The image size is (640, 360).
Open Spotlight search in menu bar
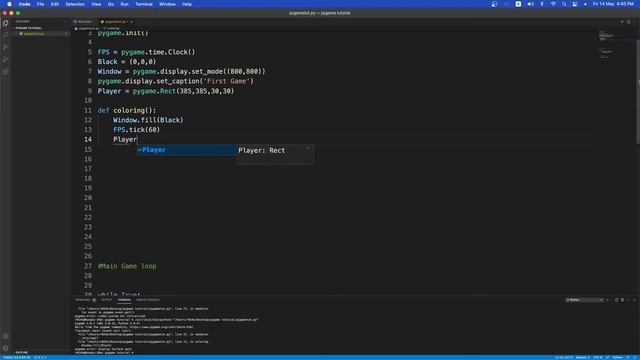pos(564,4)
